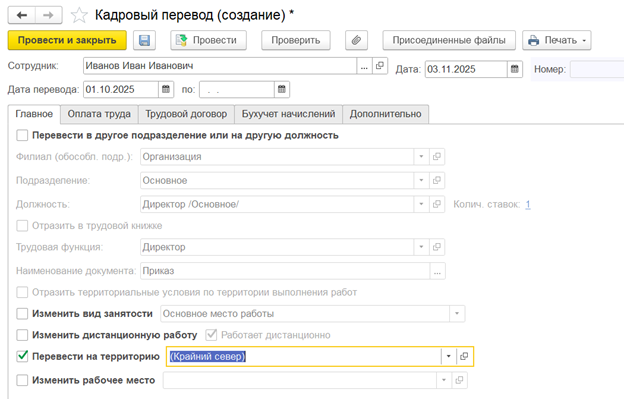
Task: Click the Проверить button
Action: pos(296,40)
